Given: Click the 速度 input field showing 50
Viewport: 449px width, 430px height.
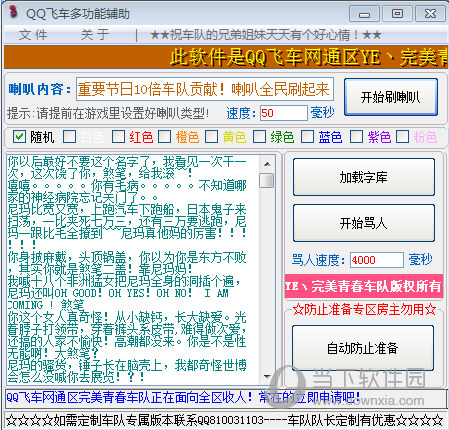Looking at the screenshot, I should 283,113.
